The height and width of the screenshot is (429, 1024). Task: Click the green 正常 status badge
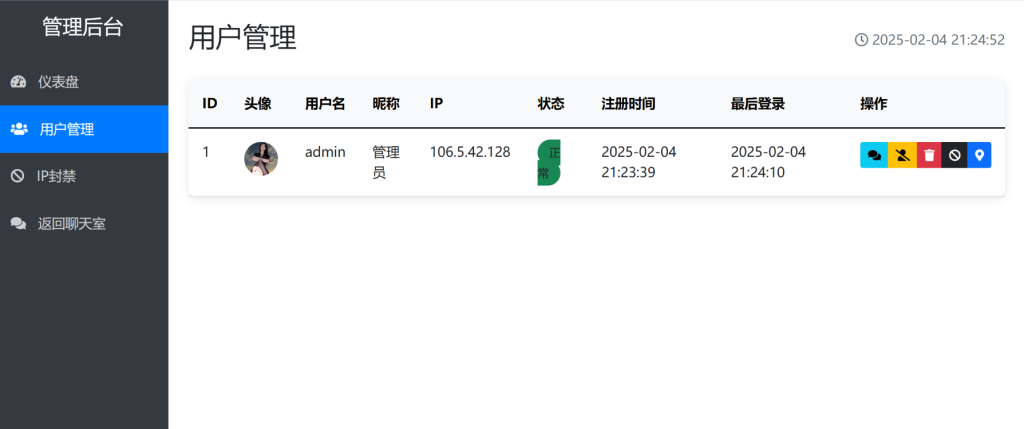point(549,162)
